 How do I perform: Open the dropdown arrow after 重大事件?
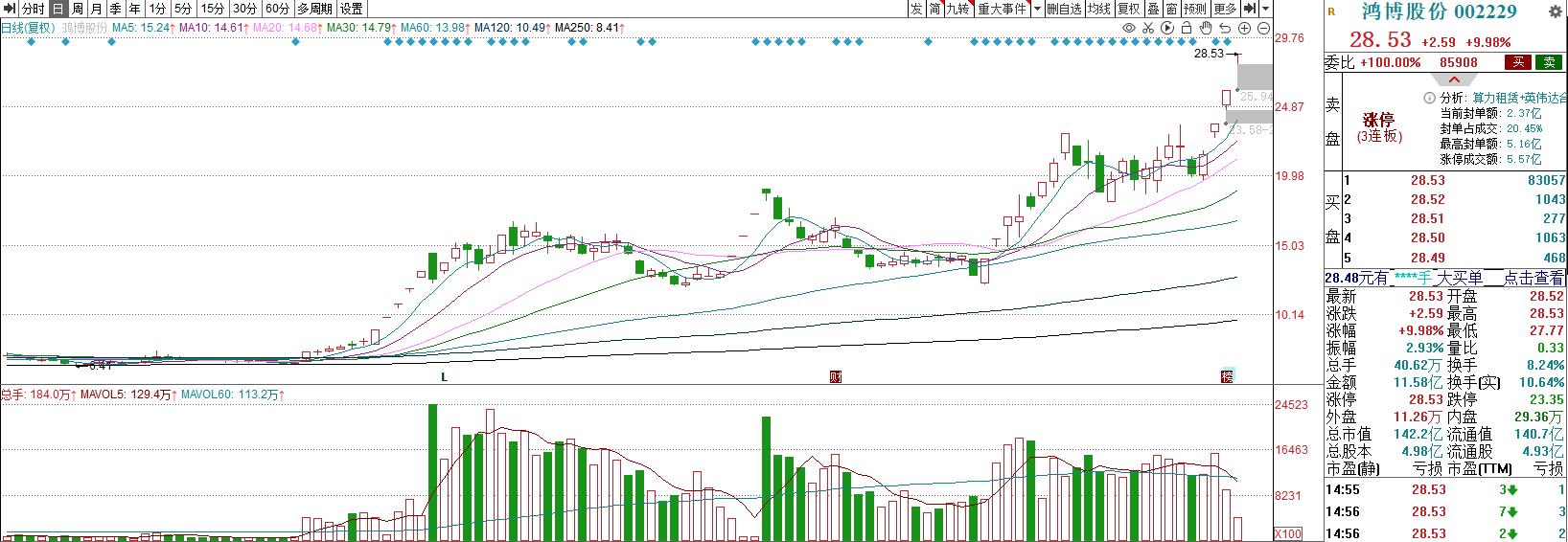[x=1036, y=9]
